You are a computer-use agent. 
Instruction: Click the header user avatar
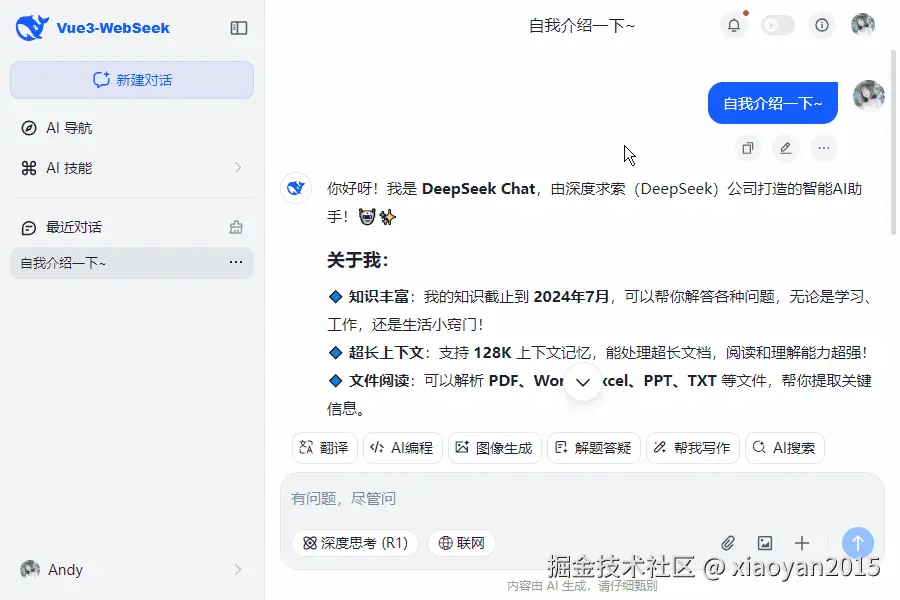[x=863, y=25]
